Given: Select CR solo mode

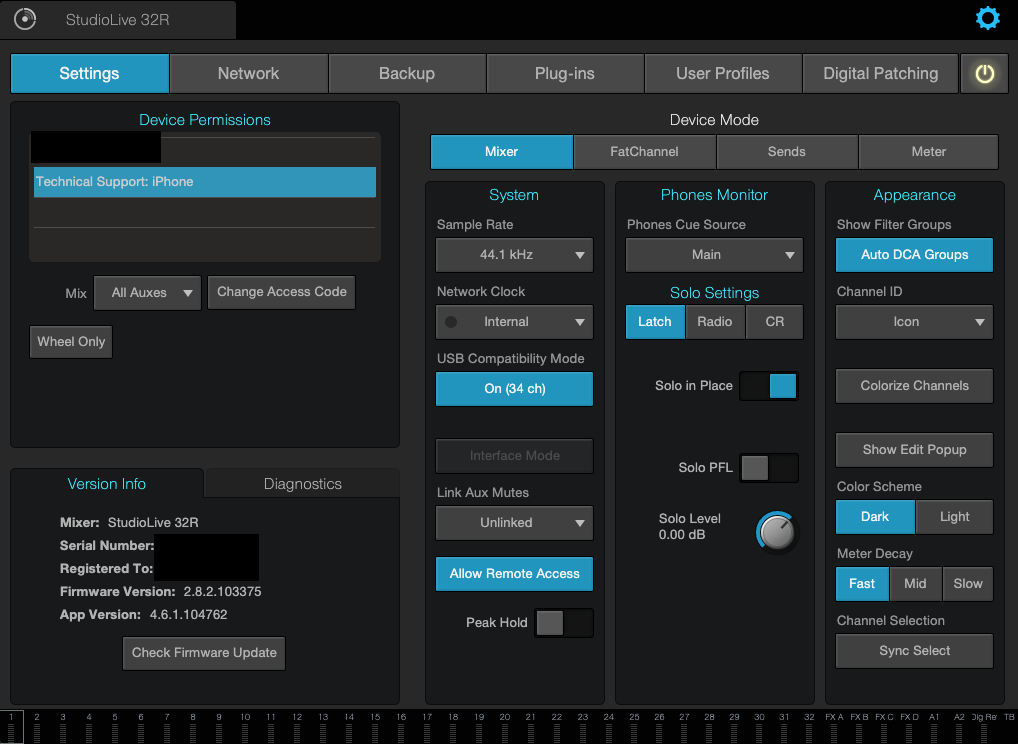Looking at the screenshot, I should click(775, 322).
